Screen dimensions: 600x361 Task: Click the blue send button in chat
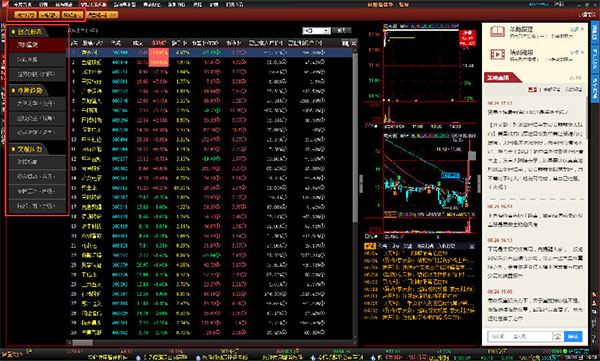point(573,336)
